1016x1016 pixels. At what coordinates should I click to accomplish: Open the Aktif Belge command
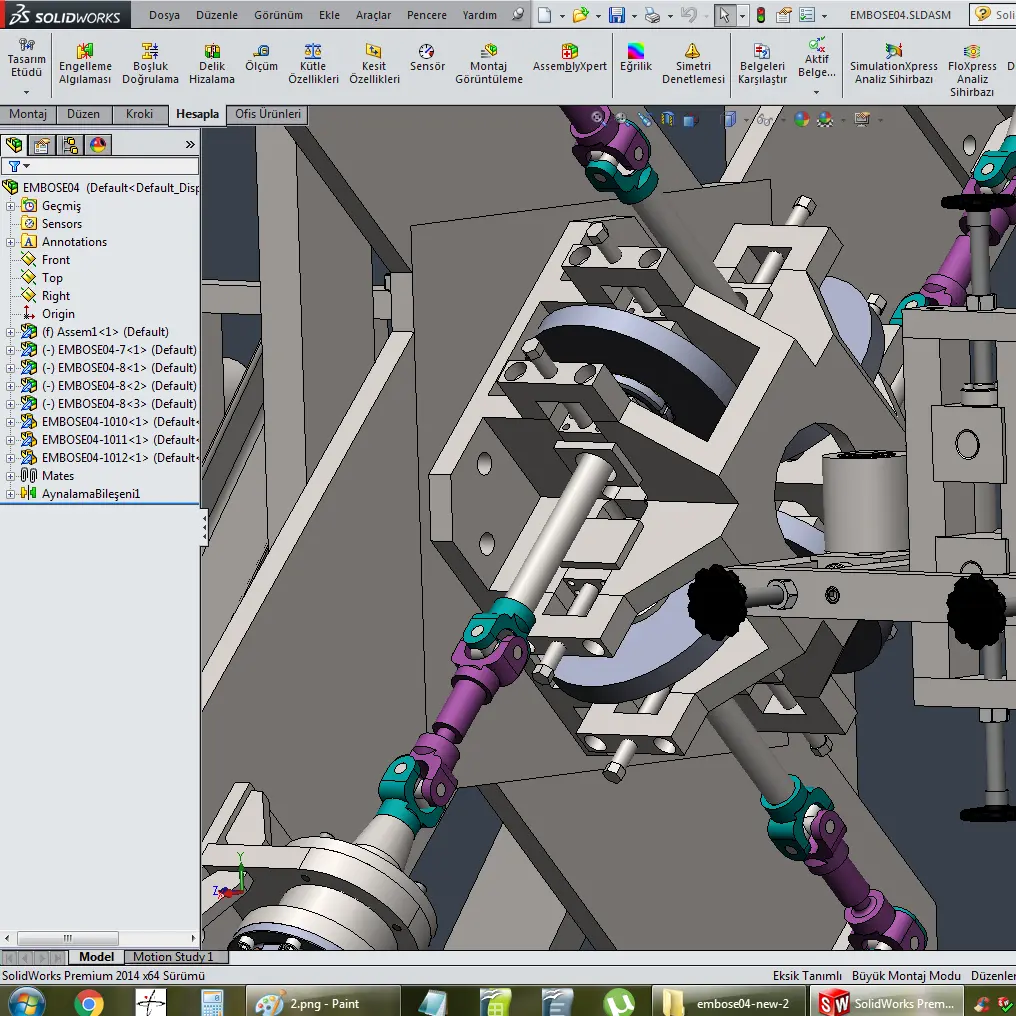(816, 65)
